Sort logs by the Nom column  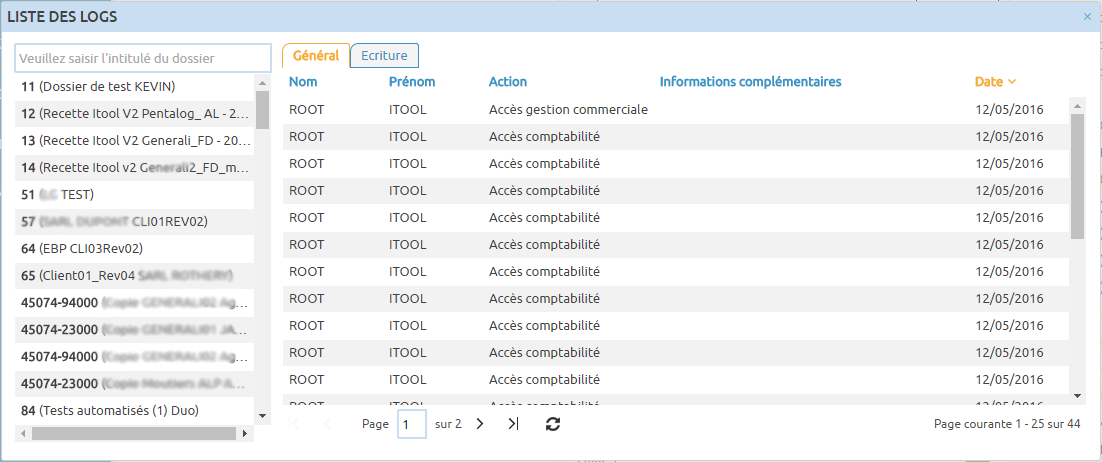[x=302, y=82]
